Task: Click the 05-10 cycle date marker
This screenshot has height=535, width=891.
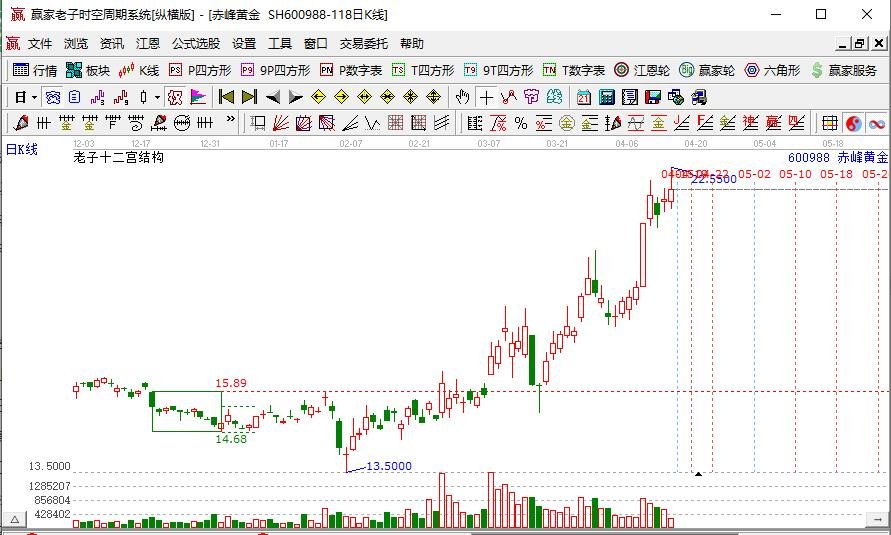Action: pyautogui.click(x=796, y=174)
